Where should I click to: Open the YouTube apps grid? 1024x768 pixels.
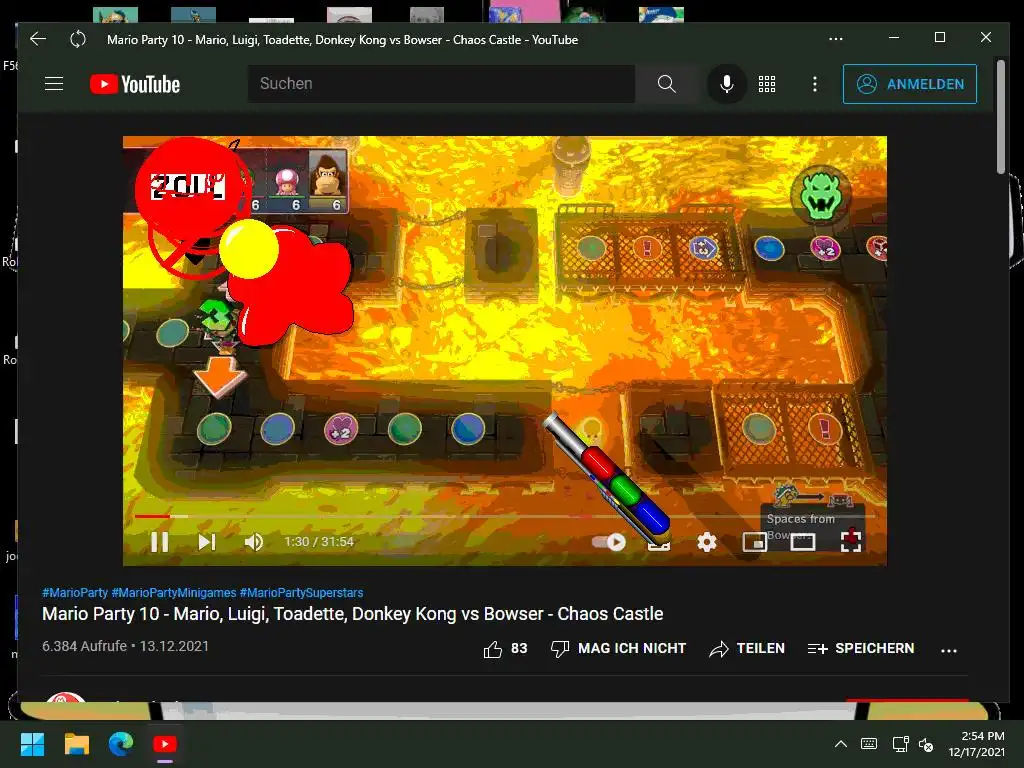pos(767,84)
